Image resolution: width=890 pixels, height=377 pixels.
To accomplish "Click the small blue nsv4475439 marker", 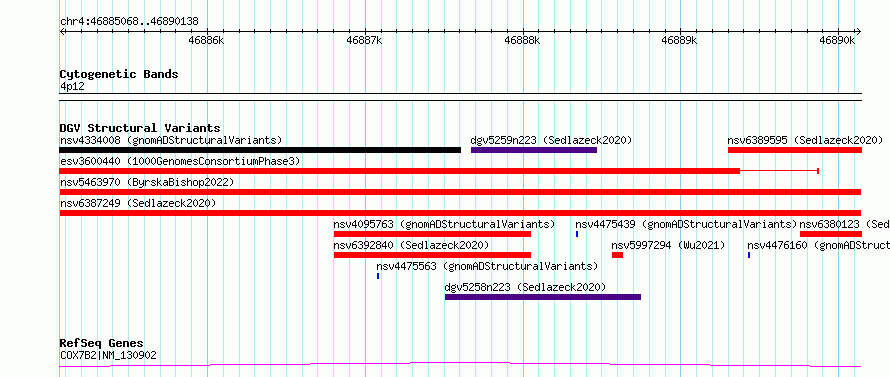I will (x=577, y=234).
